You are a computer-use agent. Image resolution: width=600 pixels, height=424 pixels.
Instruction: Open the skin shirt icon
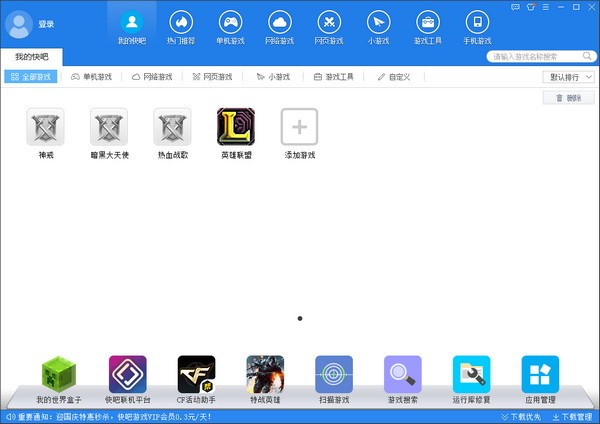tap(531, 7)
